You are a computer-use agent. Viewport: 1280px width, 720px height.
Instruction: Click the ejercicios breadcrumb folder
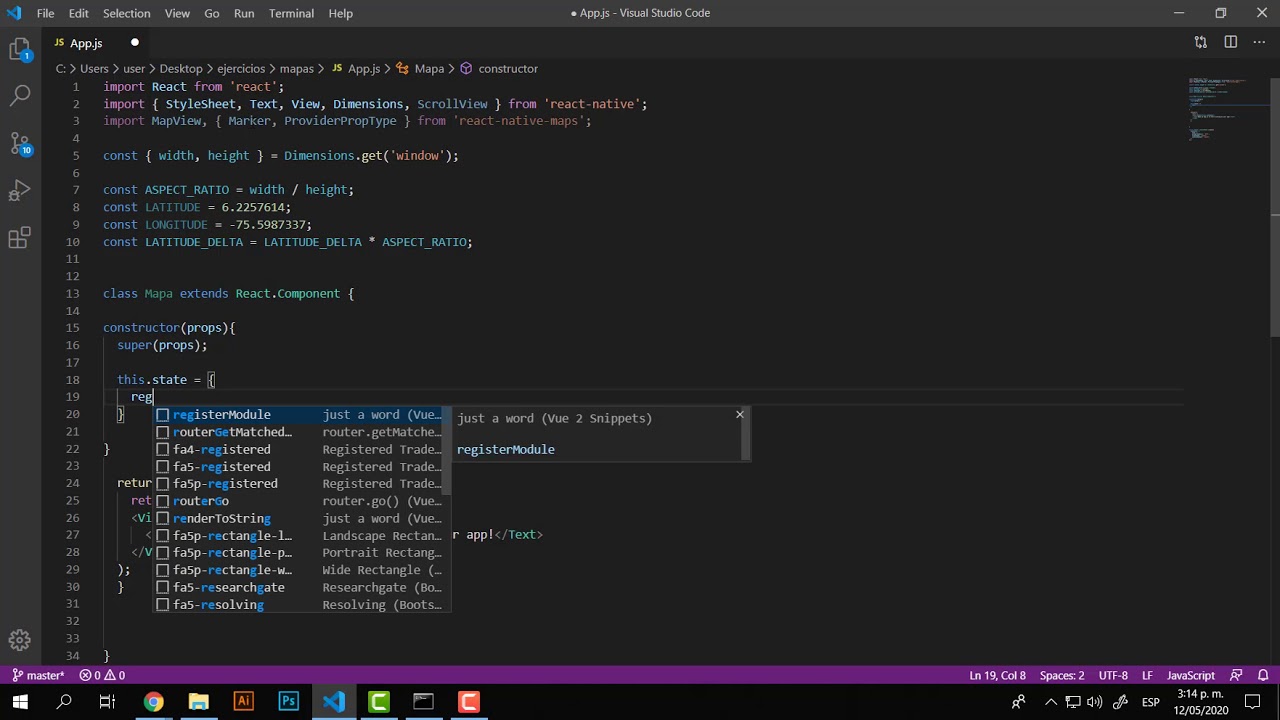click(x=241, y=68)
